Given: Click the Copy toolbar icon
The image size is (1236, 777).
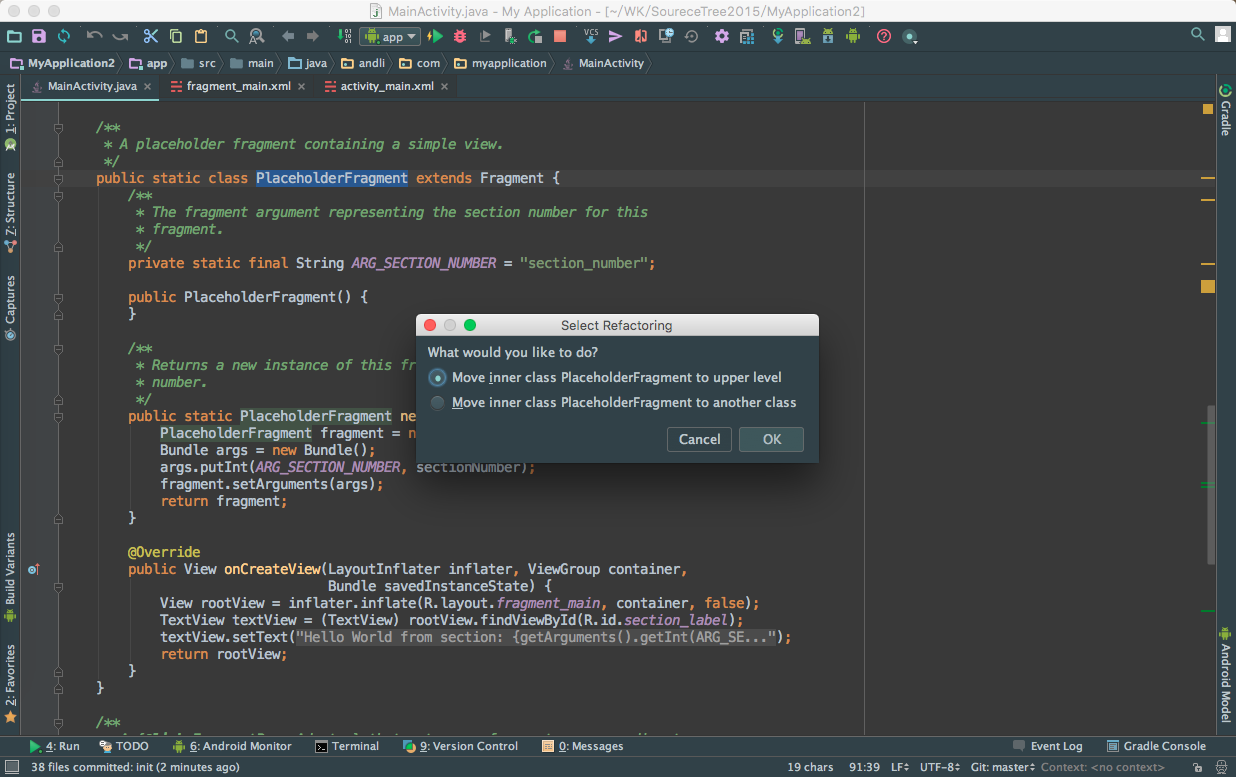Looking at the screenshot, I should [176, 36].
